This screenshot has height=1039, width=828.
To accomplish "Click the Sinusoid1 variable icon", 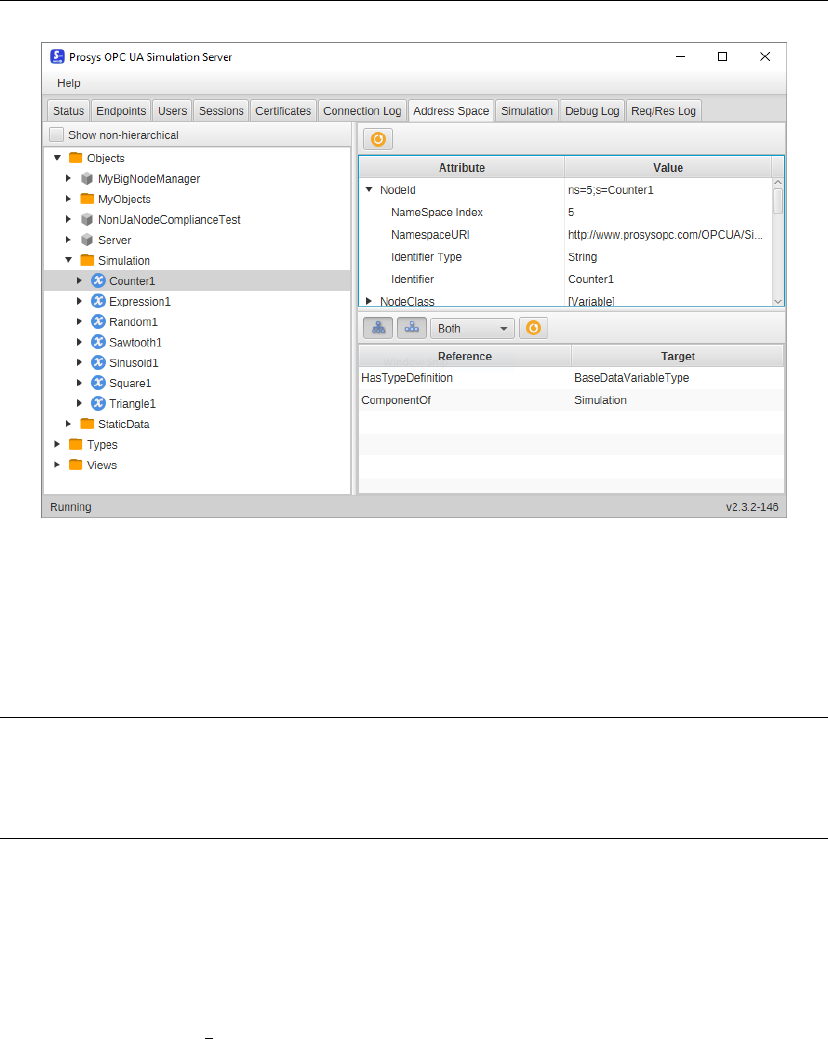I will 98,362.
